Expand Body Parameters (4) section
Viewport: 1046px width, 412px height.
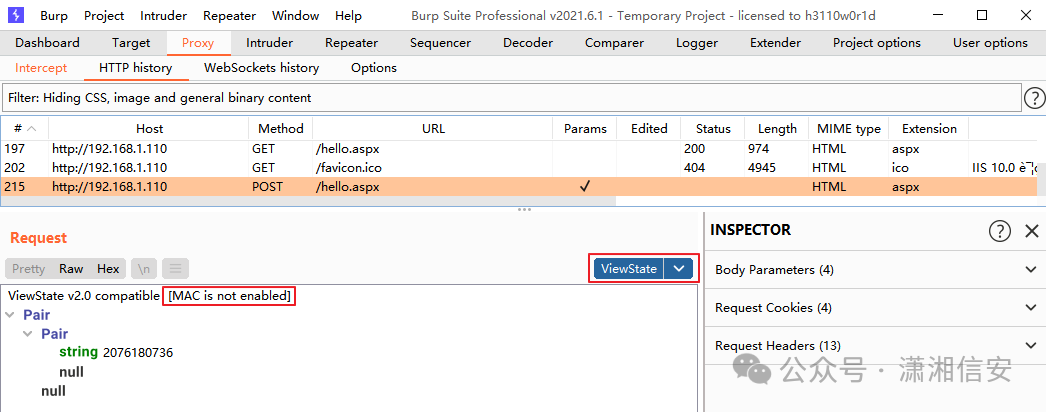click(x=875, y=269)
